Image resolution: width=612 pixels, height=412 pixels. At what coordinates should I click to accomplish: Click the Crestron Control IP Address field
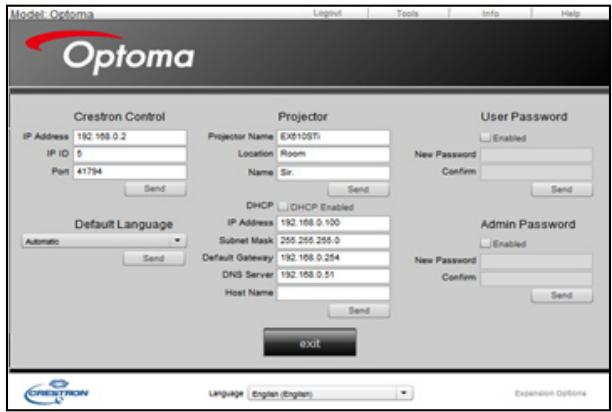point(130,137)
